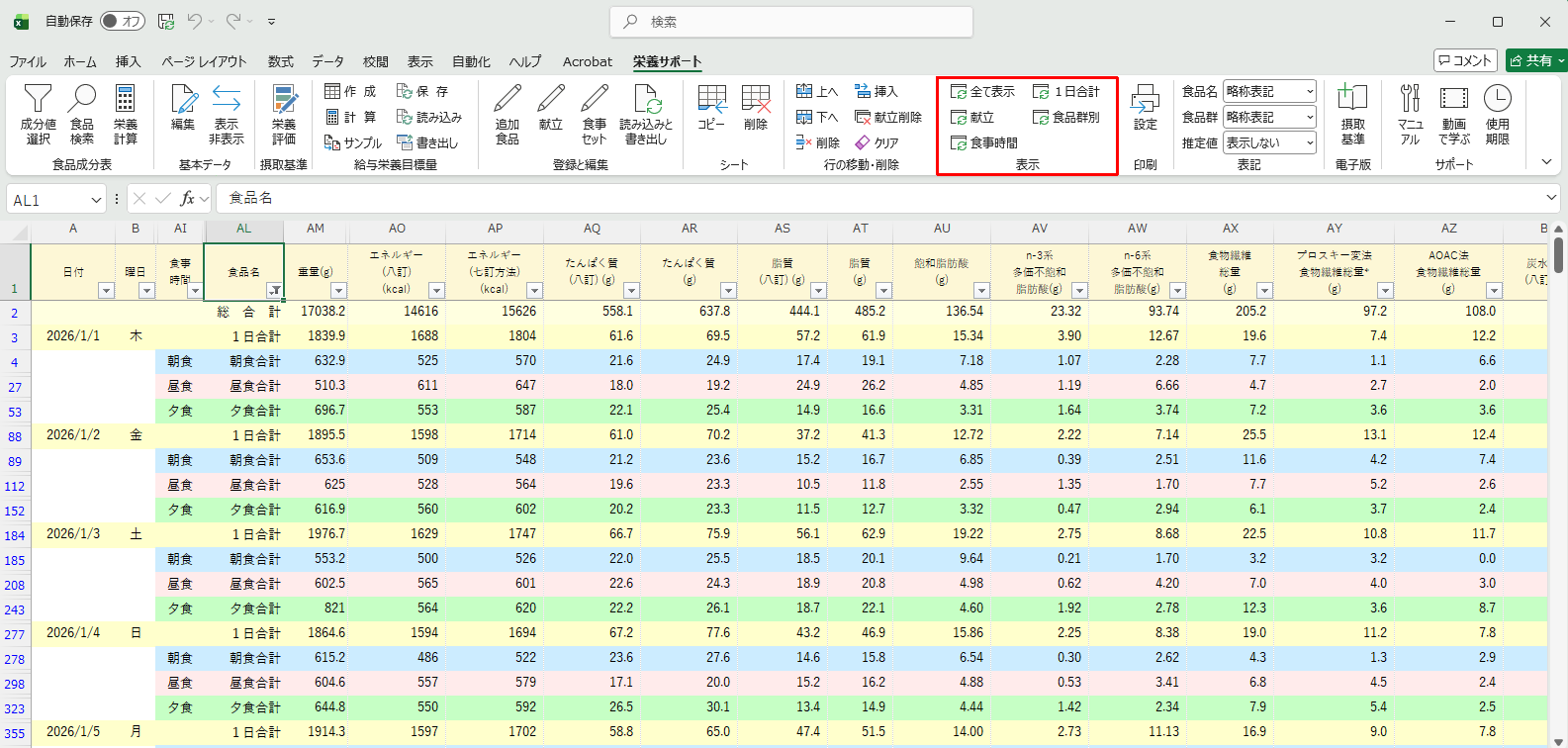Collapse the ribbon with chevron
This screenshot has width=1568, height=748.
pyautogui.click(x=1546, y=161)
